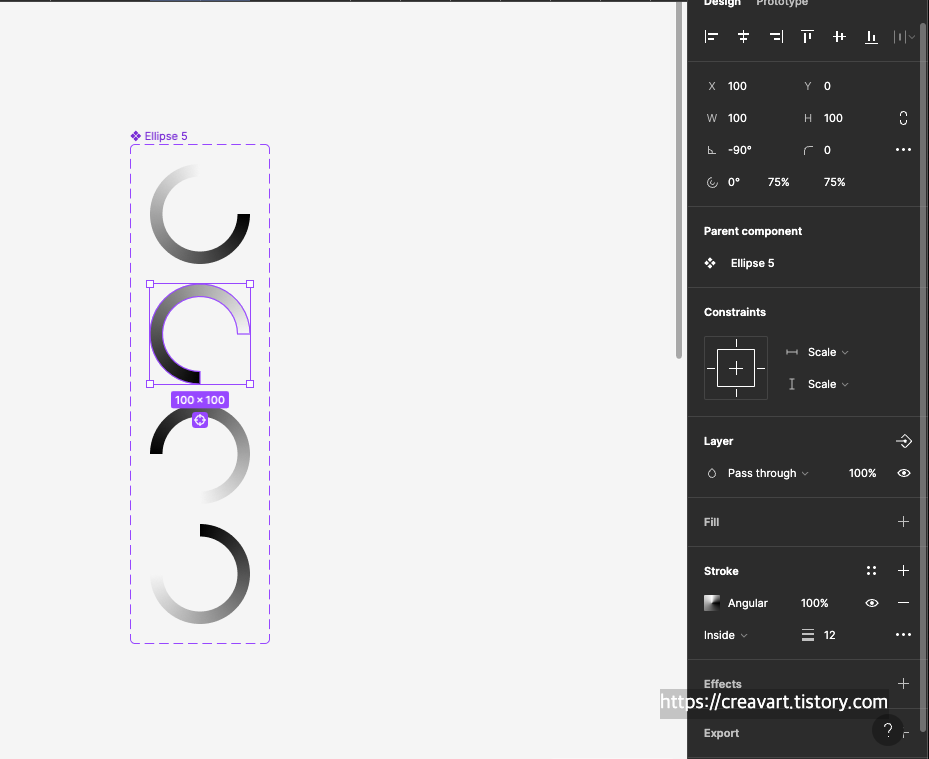Select the third arc ellipse variant
Image resolution: width=929 pixels, height=759 pixels.
(x=200, y=454)
